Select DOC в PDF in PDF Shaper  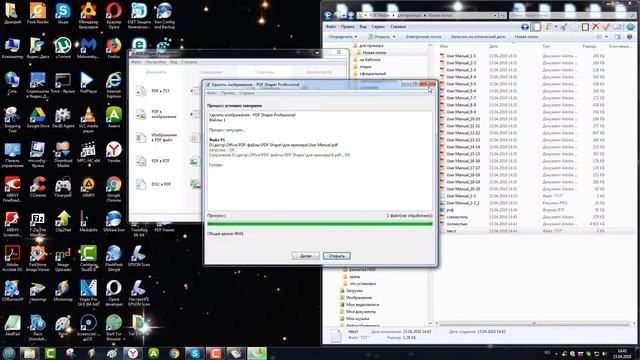(x=153, y=184)
